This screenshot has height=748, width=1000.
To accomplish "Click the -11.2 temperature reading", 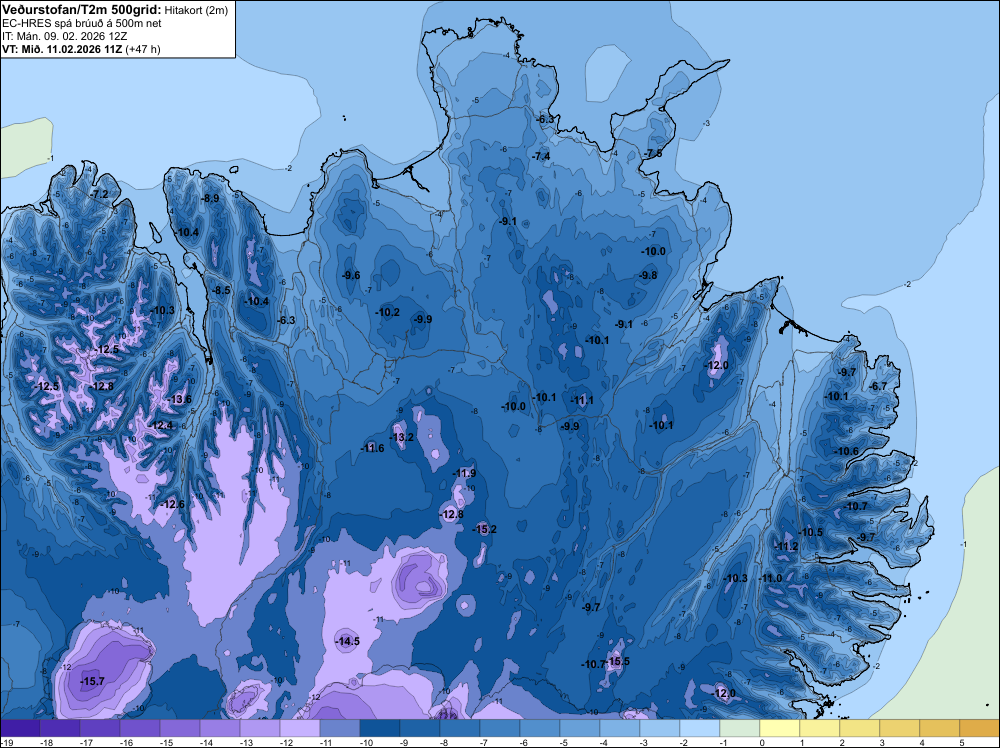I will click(x=786, y=546).
